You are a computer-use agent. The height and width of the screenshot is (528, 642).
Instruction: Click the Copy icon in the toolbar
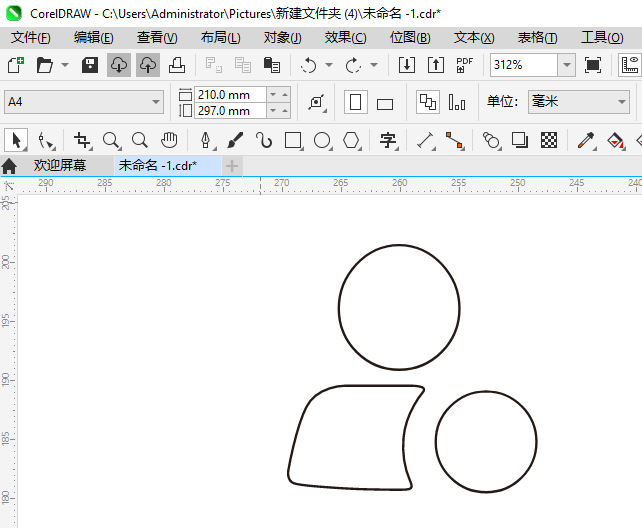click(x=243, y=65)
